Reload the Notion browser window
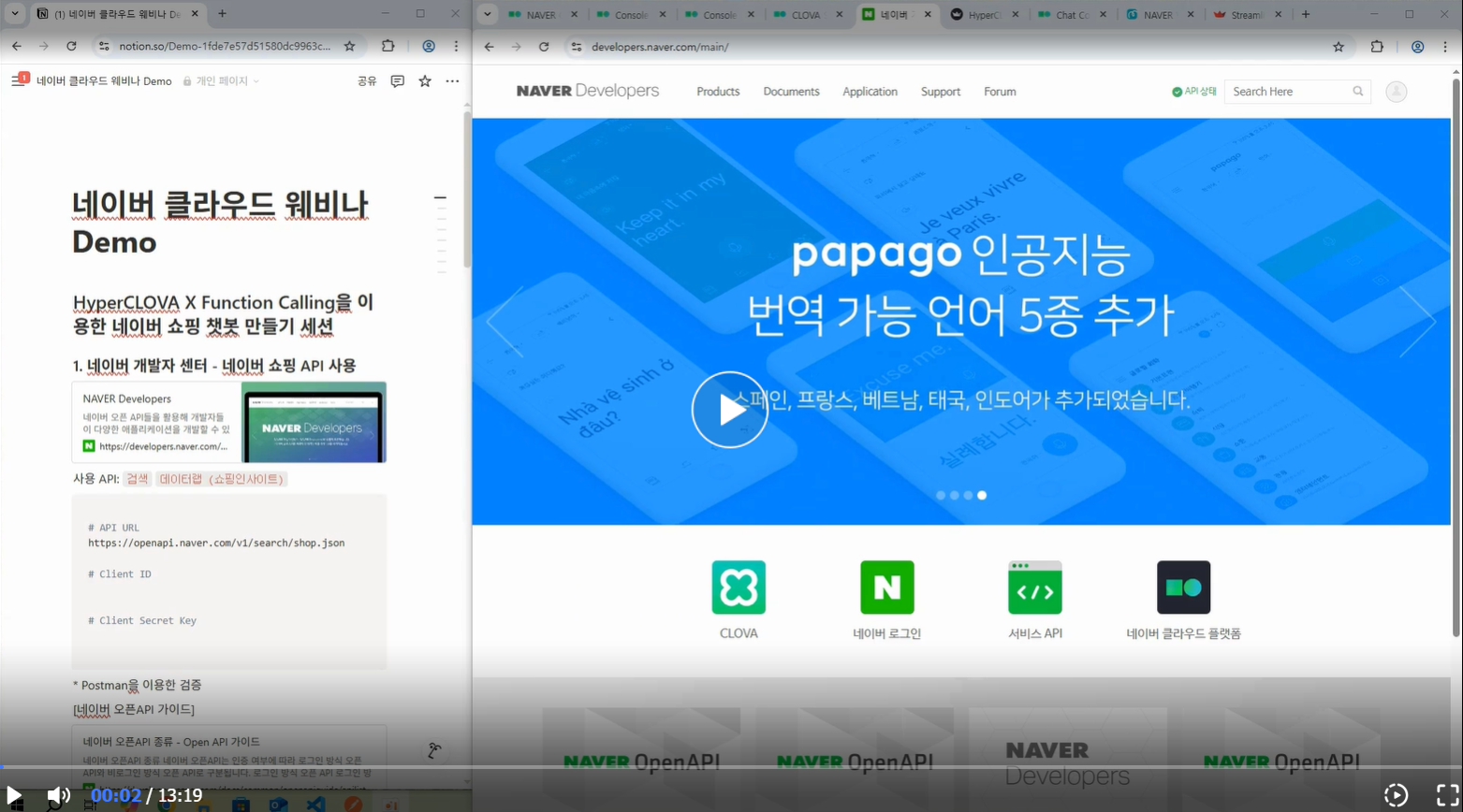 click(x=71, y=46)
